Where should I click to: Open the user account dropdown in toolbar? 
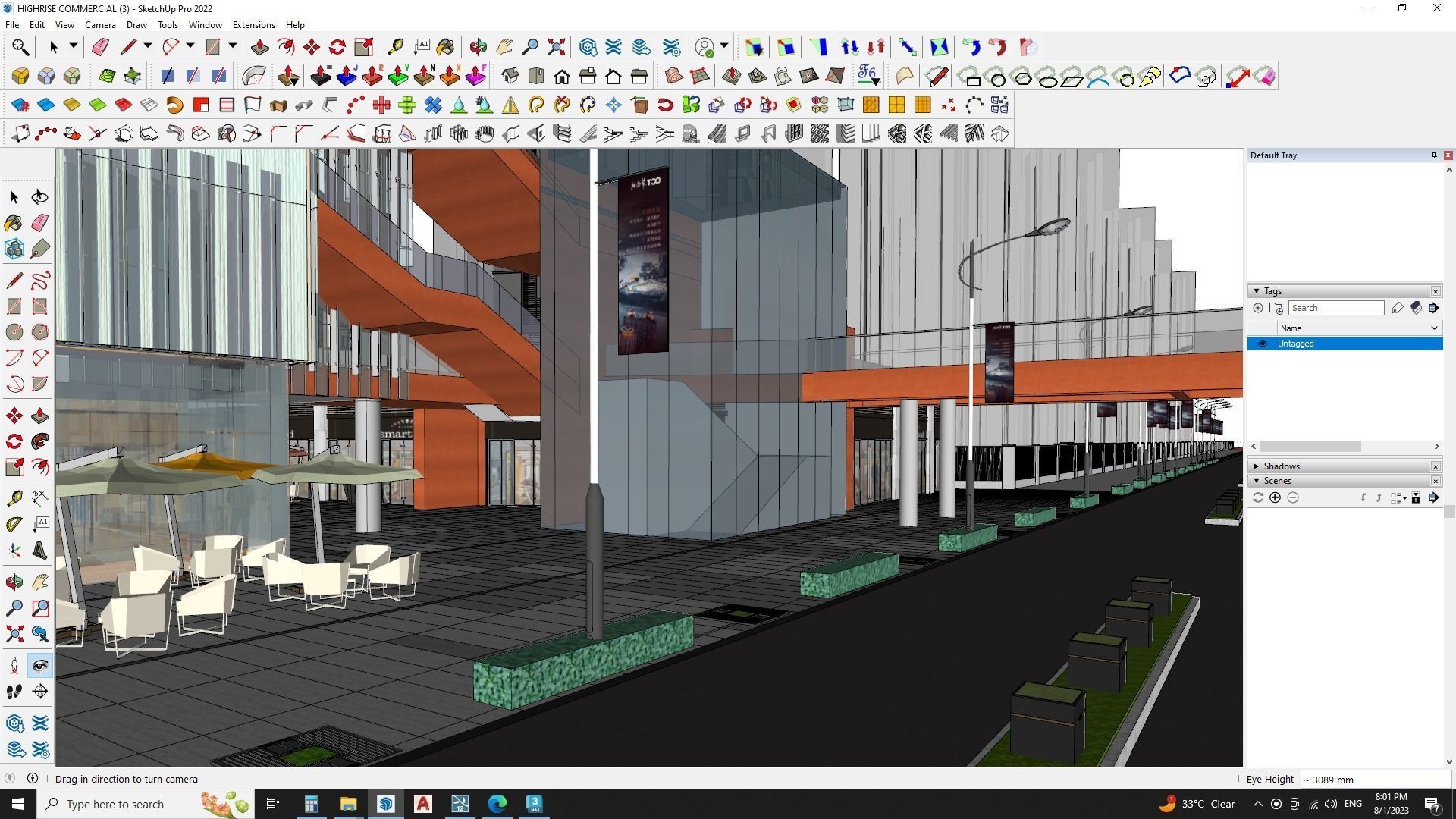coord(724,46)
